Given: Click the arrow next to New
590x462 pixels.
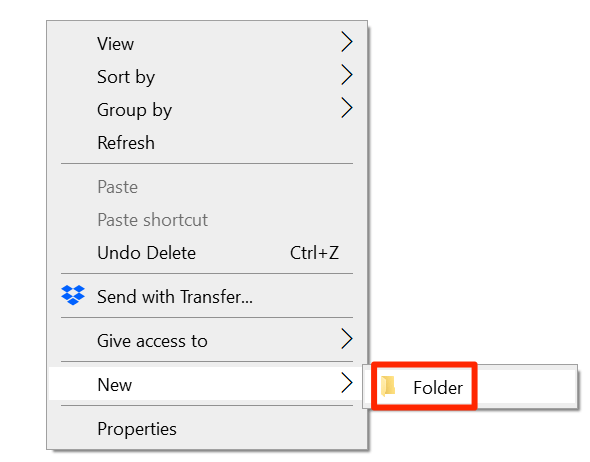Looking at the screenshot, I should click(347, 383).
